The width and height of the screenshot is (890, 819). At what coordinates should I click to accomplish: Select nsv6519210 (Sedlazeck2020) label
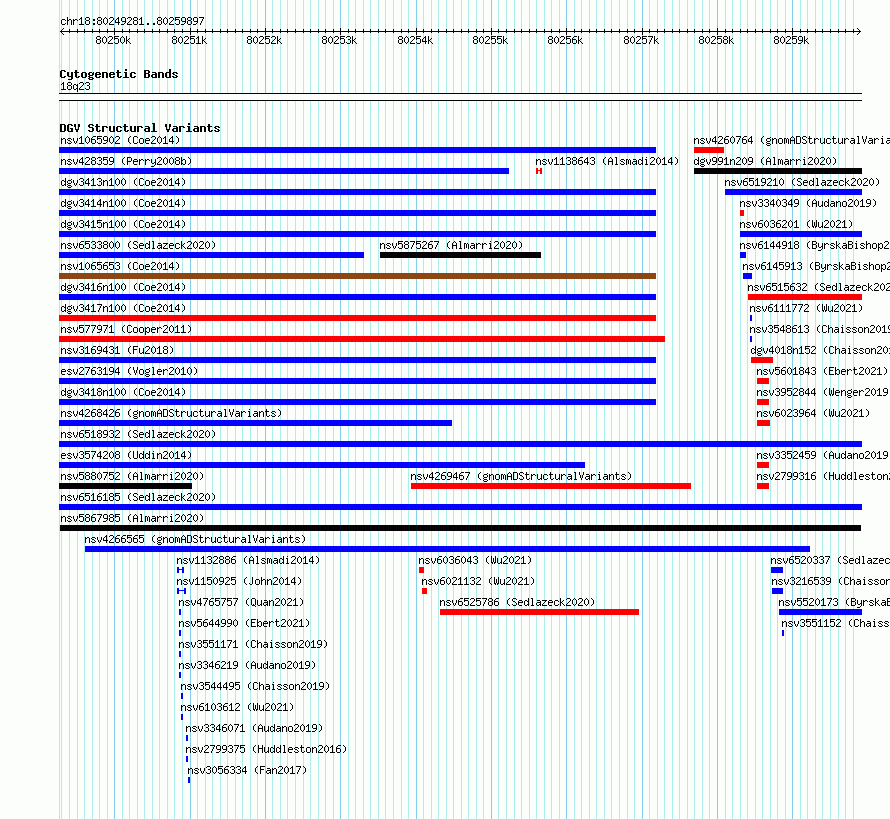(x=802, y=182)
